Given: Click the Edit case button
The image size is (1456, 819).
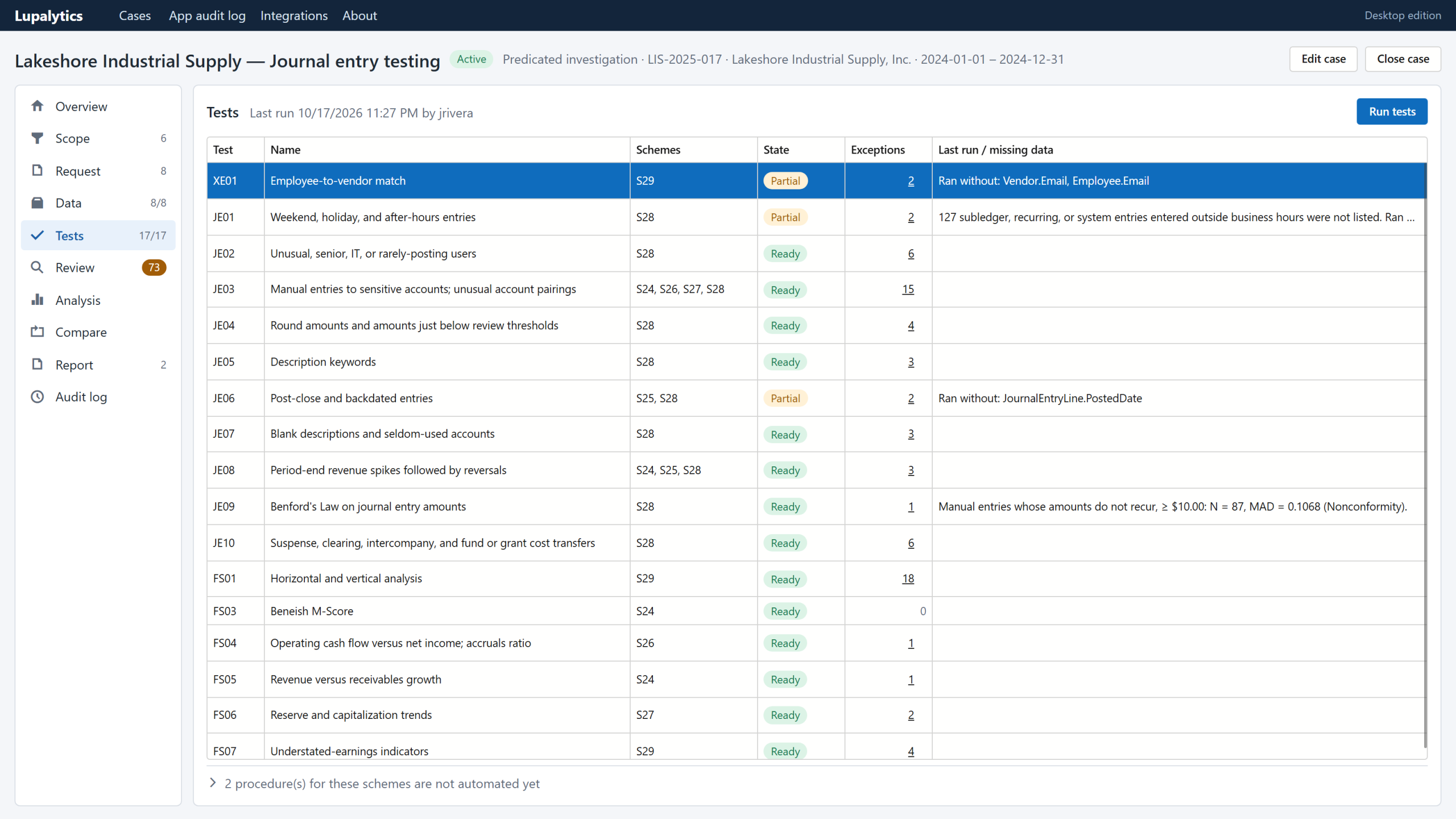Looking at the screenshot, I should coord(1323,59).
